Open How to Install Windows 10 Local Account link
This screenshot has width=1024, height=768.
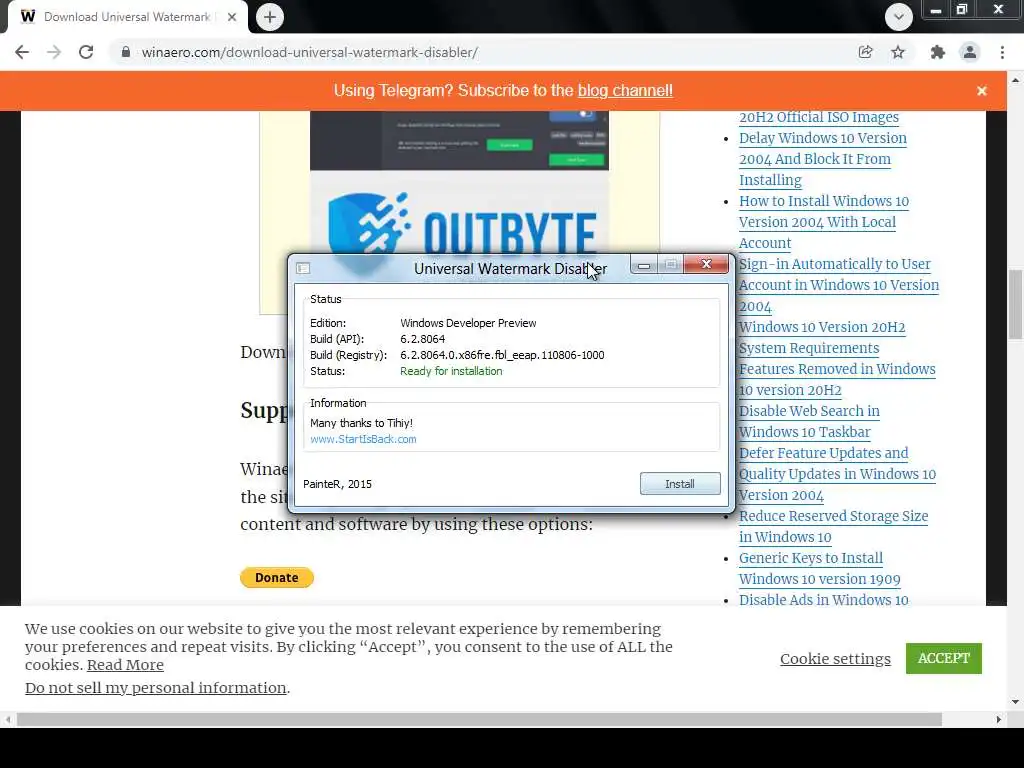[x=824, y=222]
